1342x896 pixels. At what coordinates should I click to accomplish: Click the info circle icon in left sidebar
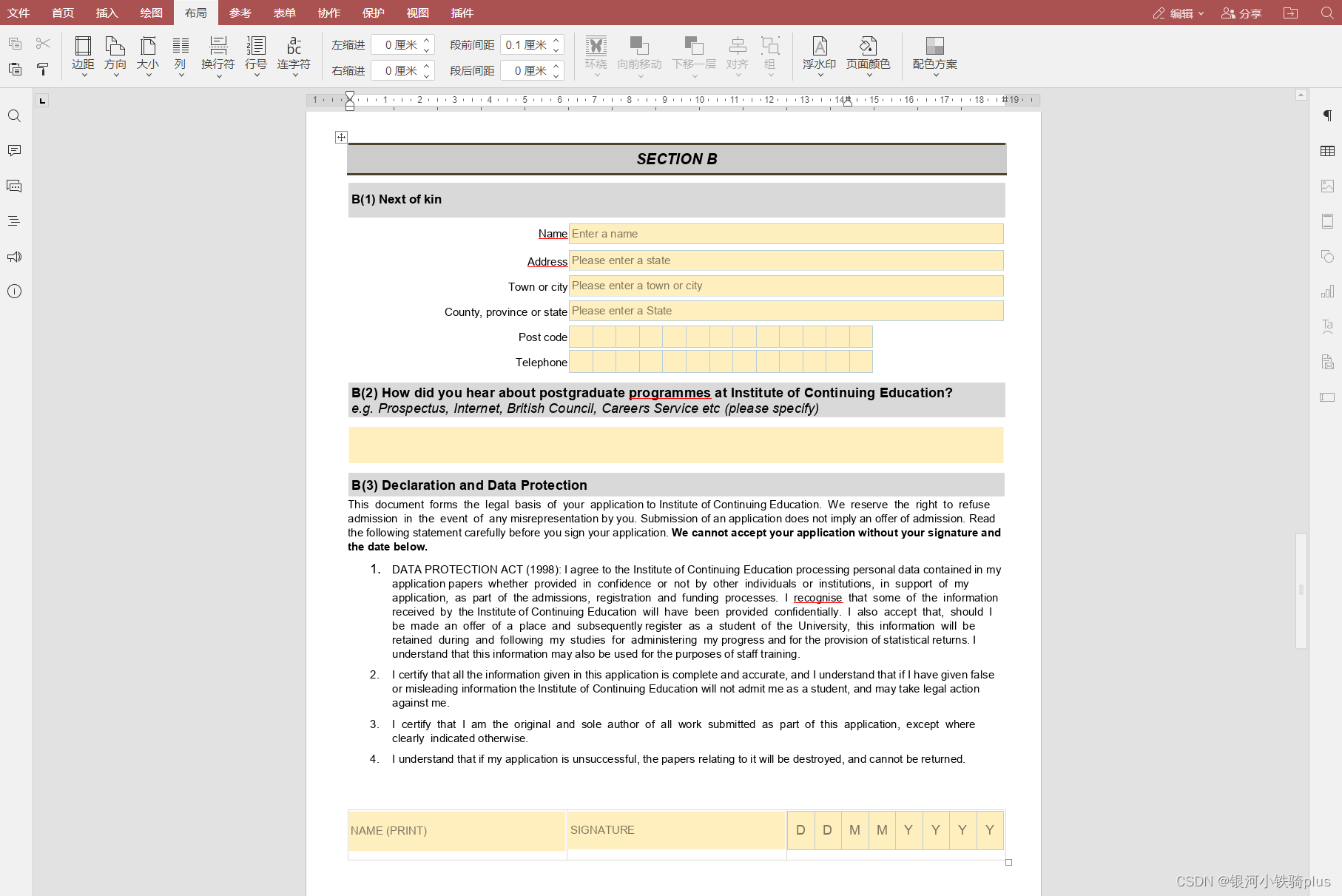pos(14,292)
